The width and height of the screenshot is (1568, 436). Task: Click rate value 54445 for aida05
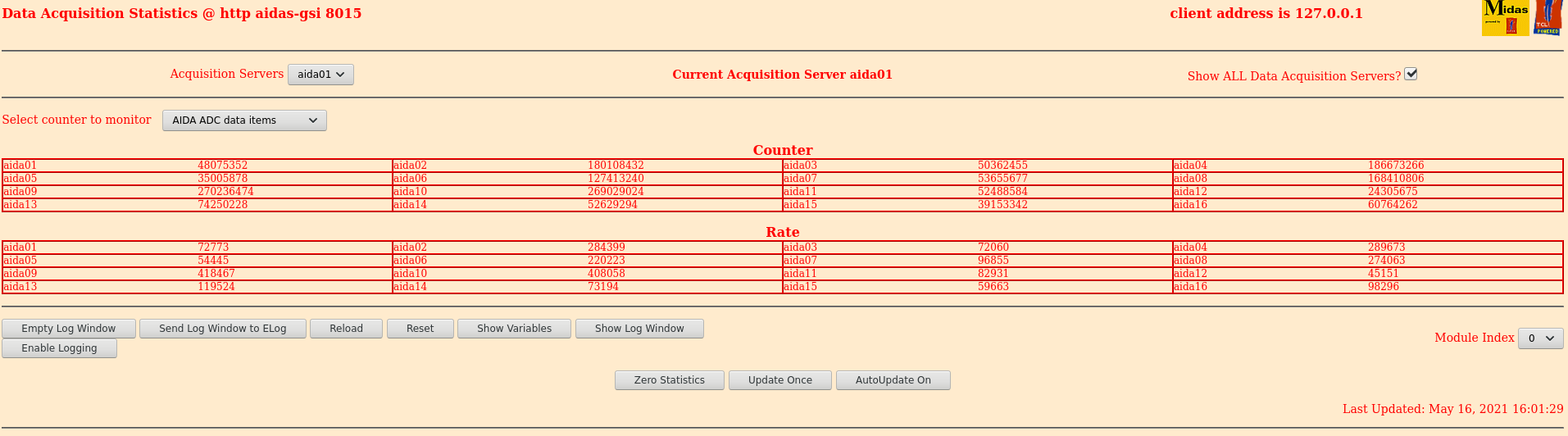[213, 261]
